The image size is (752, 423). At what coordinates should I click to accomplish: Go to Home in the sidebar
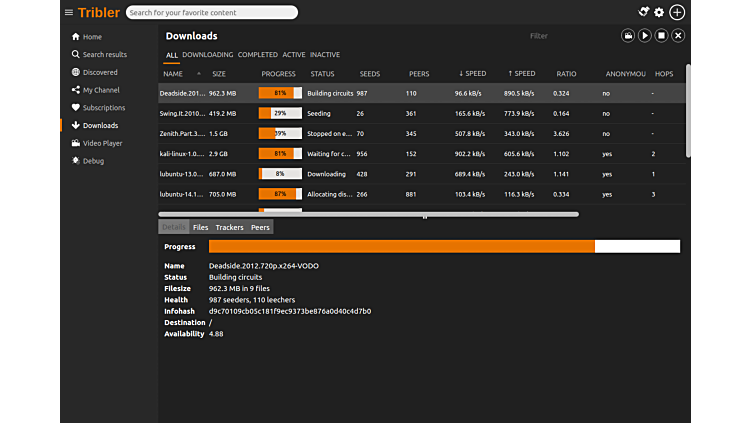pos(92,37)
